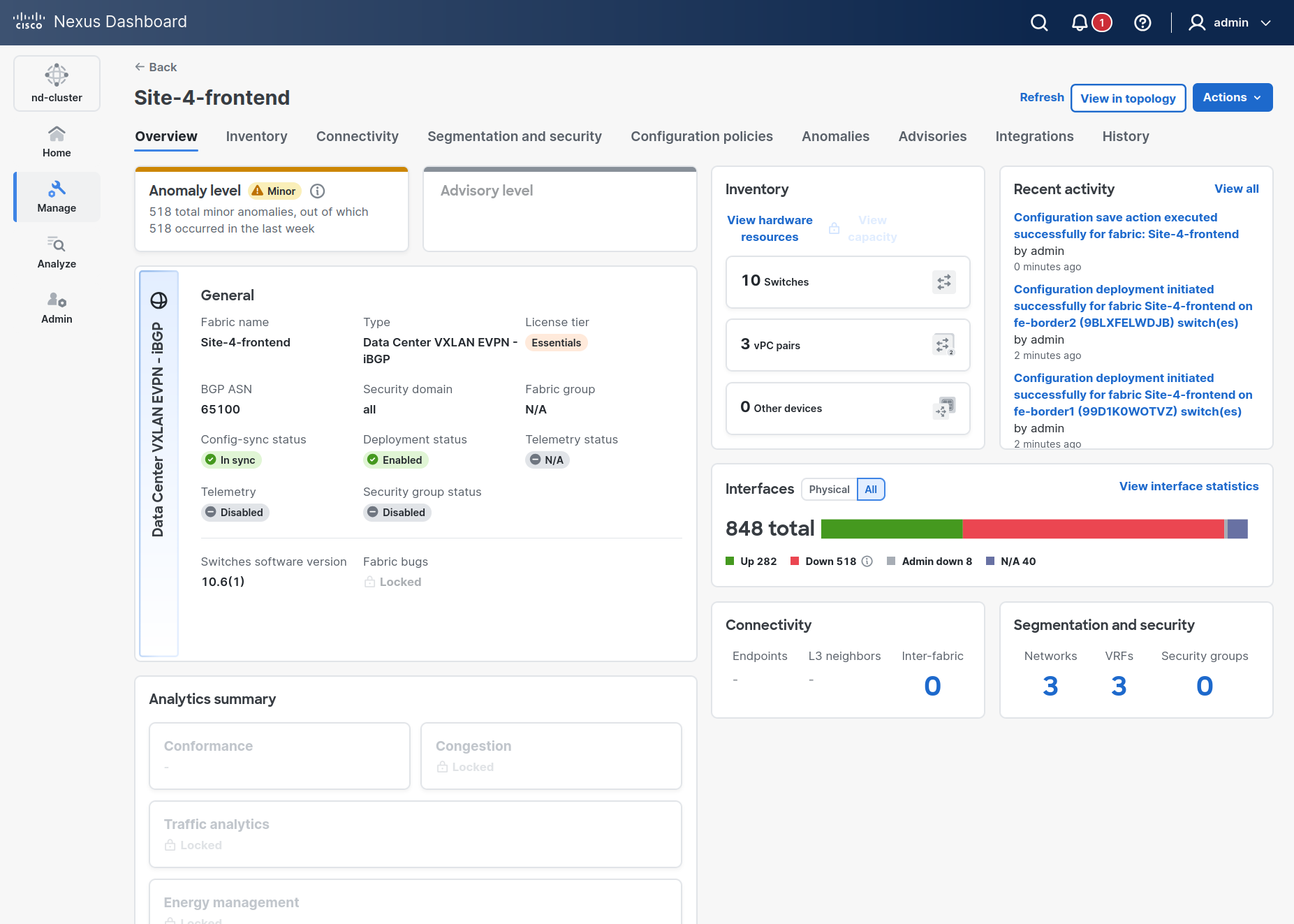Viewport: 1294px width, 924px height.
Task: Open the Configuration policies tab
Action: point(701,136)
